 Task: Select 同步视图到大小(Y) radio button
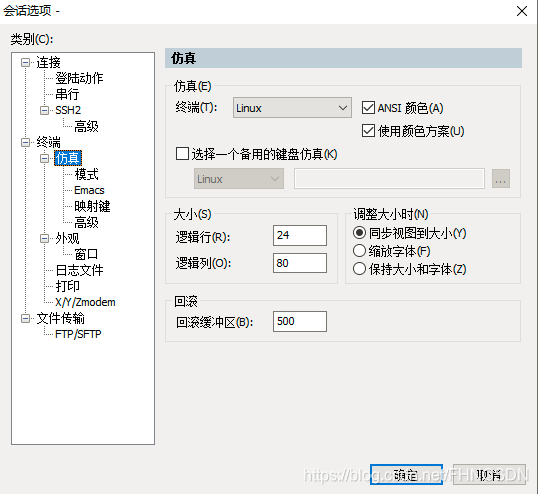pyautogui.click(x=359, y=233)
